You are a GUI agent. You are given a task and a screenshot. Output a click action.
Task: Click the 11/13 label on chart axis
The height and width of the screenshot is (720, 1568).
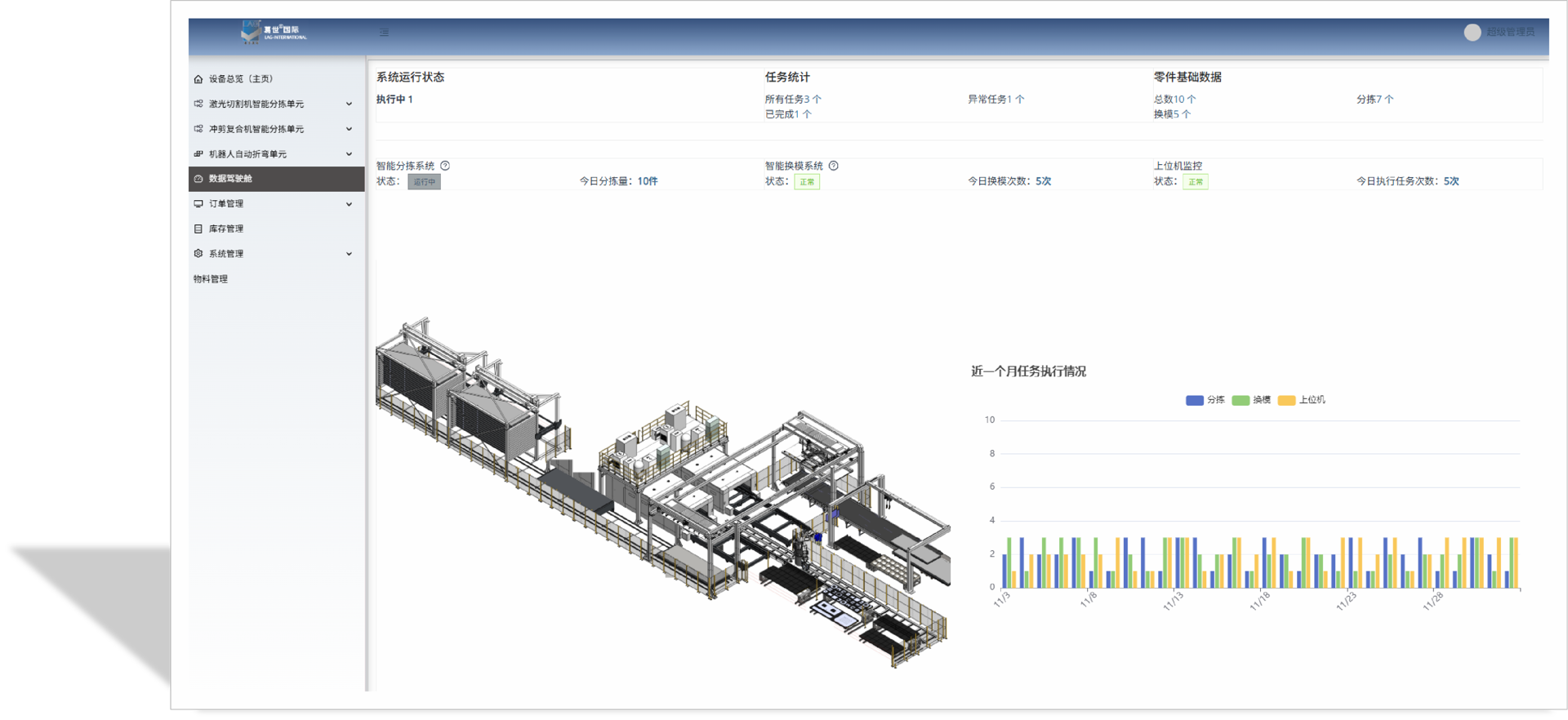(x=1173, y=602)
